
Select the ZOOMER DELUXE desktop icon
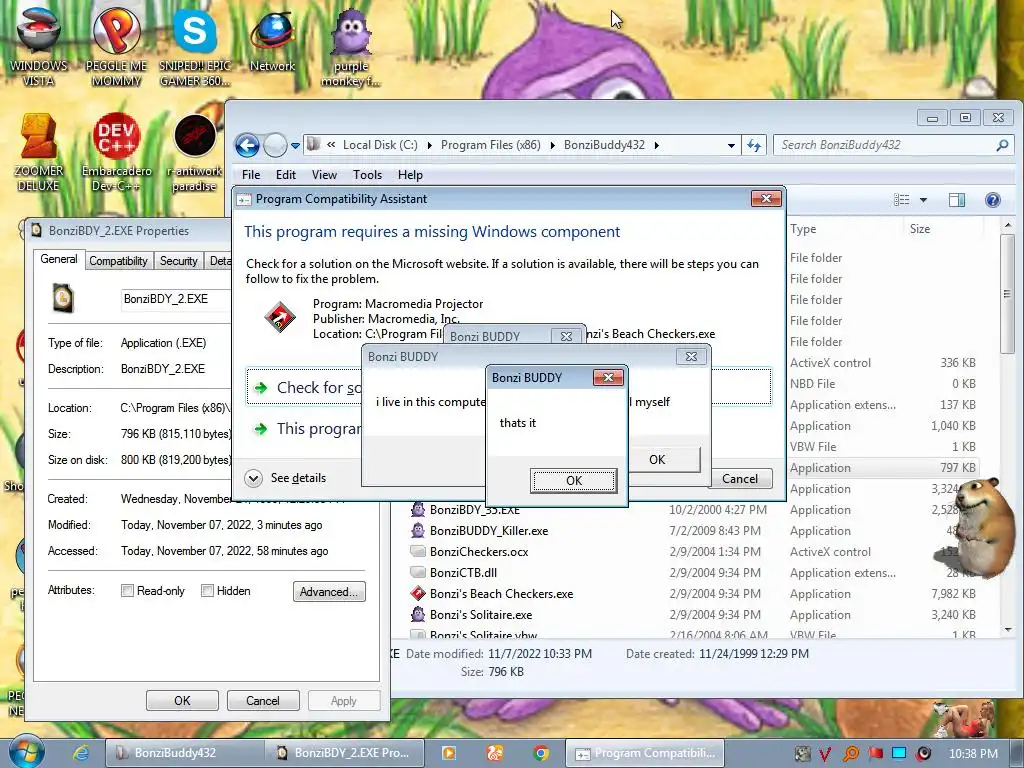[39, 153]
